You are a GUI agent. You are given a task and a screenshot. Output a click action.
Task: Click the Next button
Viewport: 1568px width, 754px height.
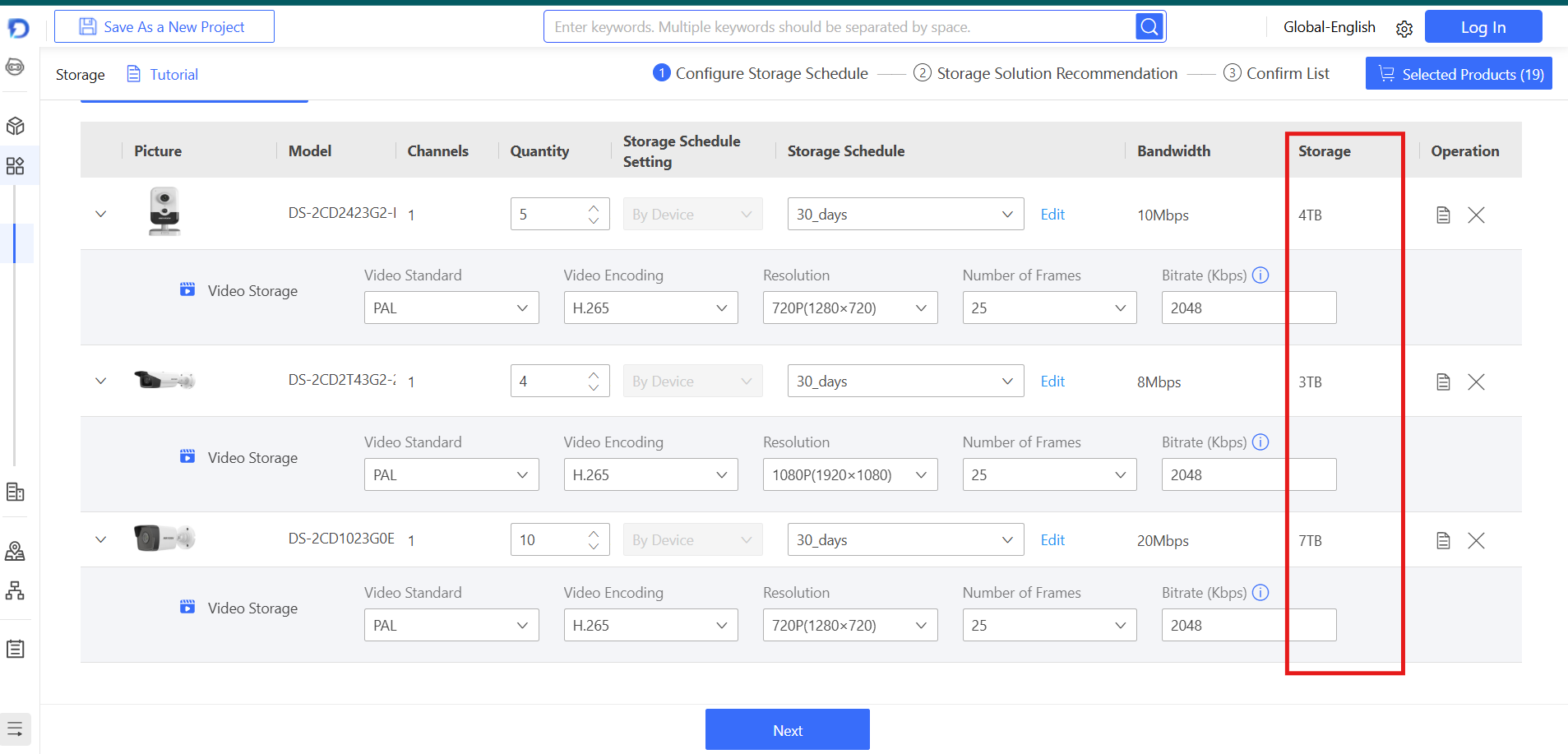[x=787, y=730]
